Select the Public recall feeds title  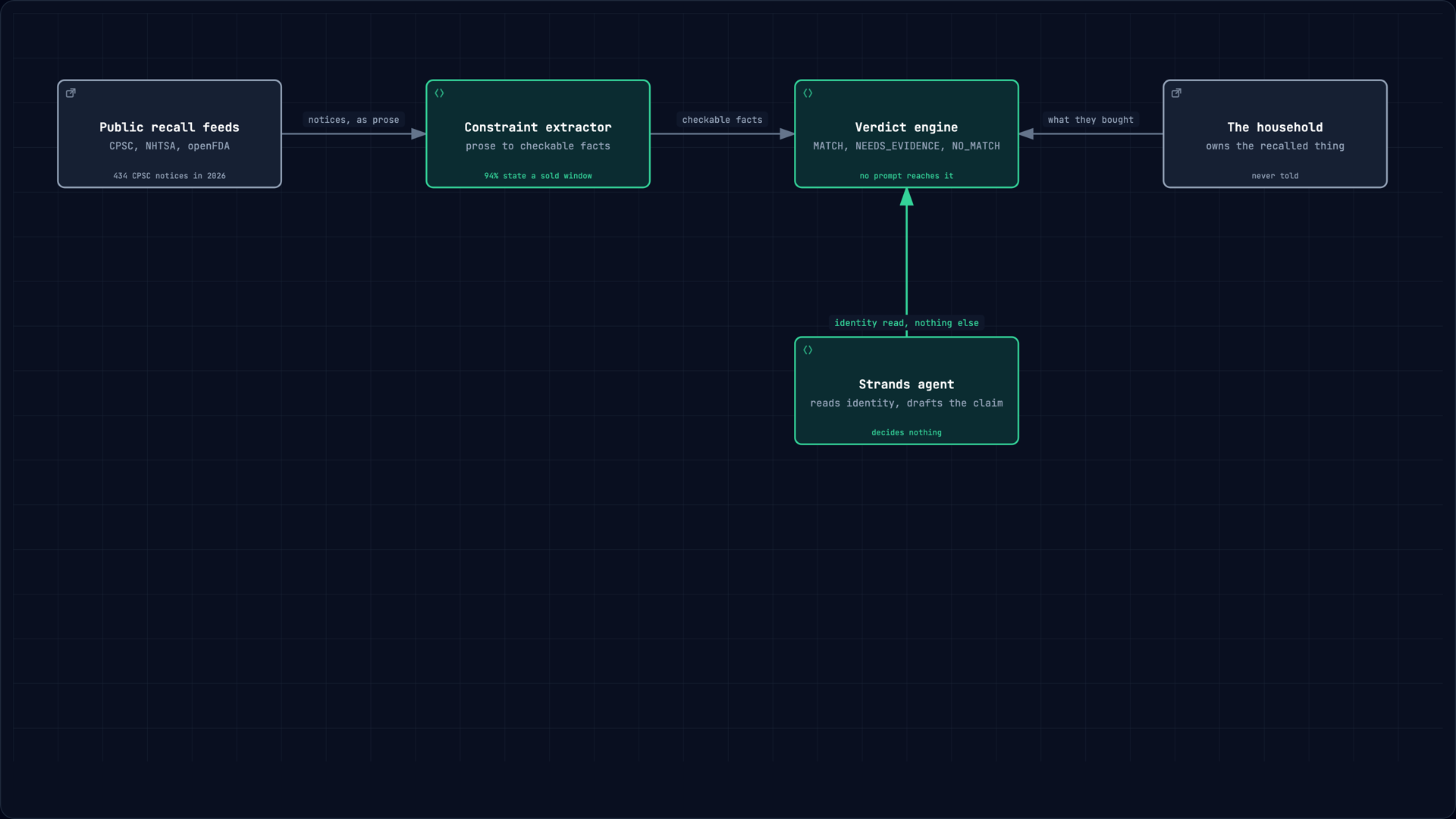(x=169, y=127)
